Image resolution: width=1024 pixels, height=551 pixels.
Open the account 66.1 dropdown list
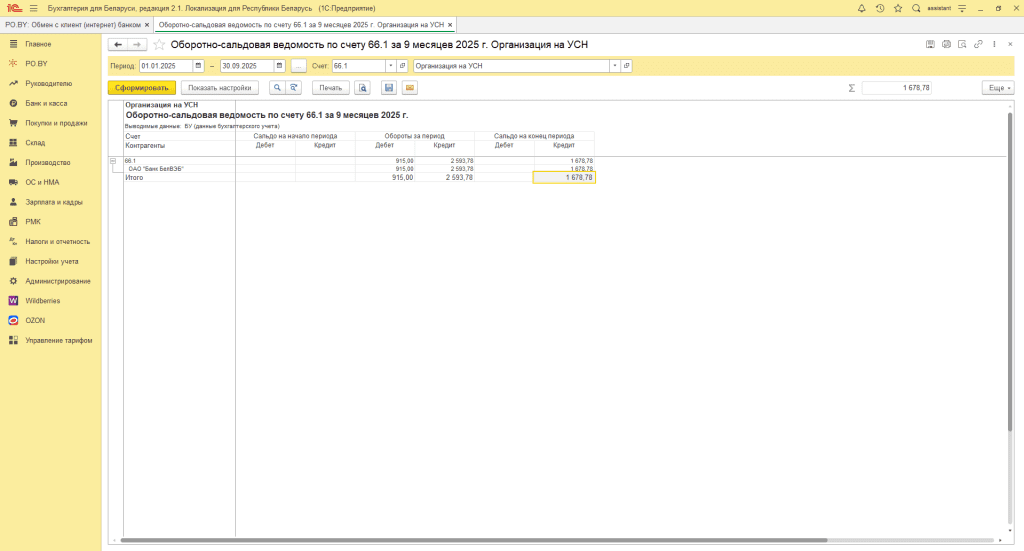pos(390,66)
